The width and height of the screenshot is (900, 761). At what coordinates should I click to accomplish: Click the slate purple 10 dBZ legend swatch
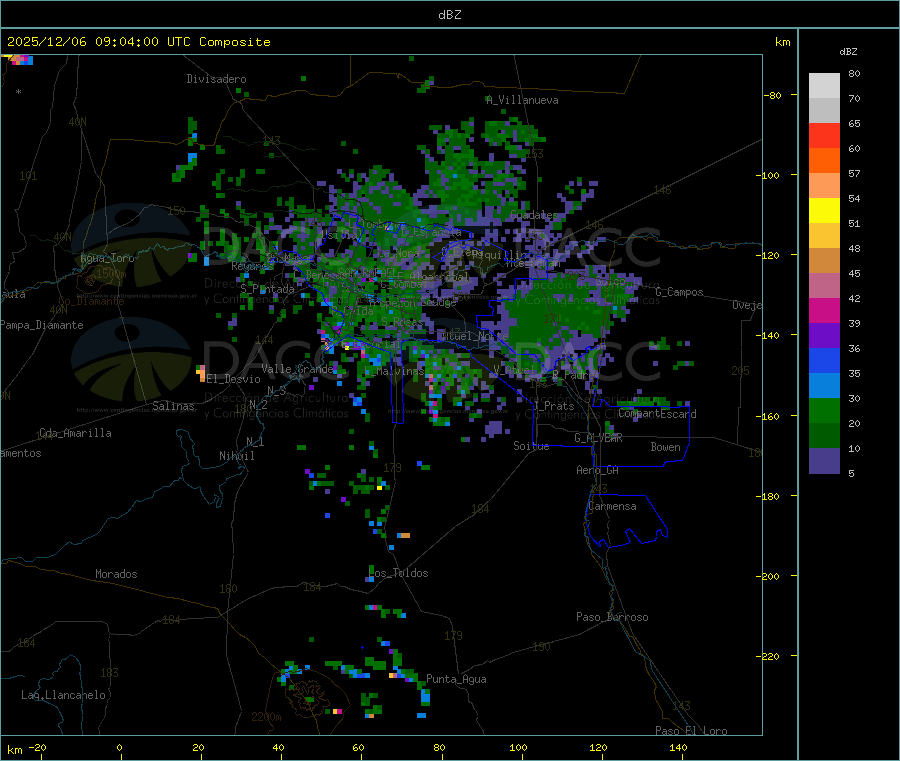[x=824, y=460]
